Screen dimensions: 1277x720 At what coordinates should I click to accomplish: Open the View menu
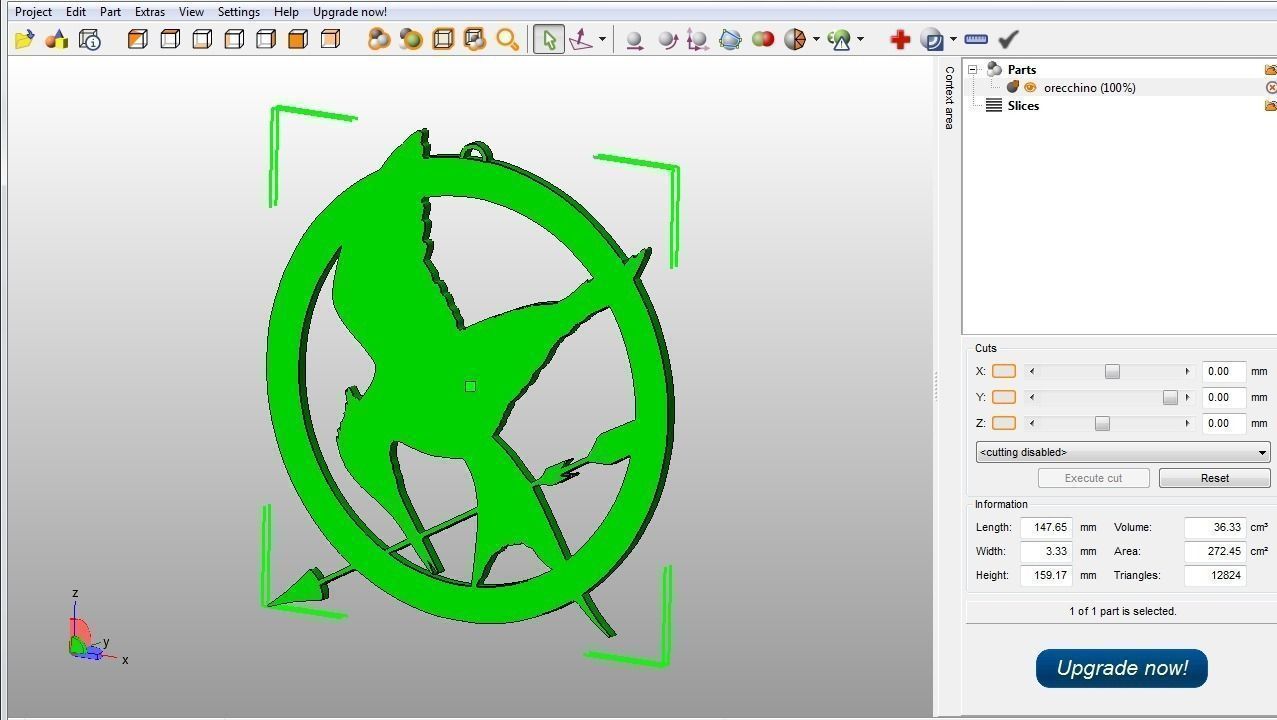coord(191,12)
